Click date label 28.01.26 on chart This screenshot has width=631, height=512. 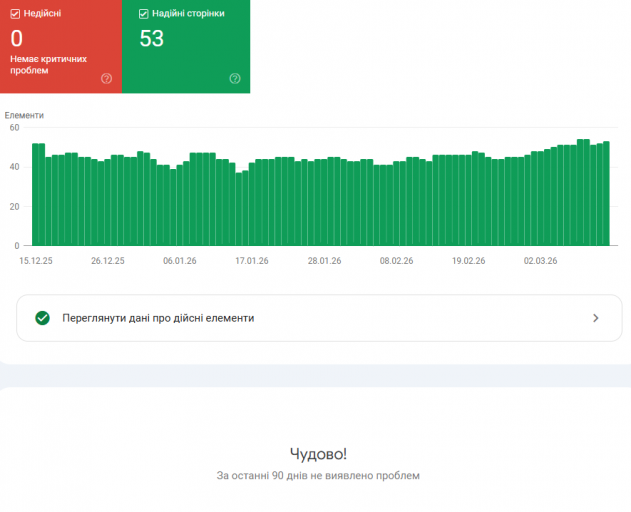pos(324,261)
